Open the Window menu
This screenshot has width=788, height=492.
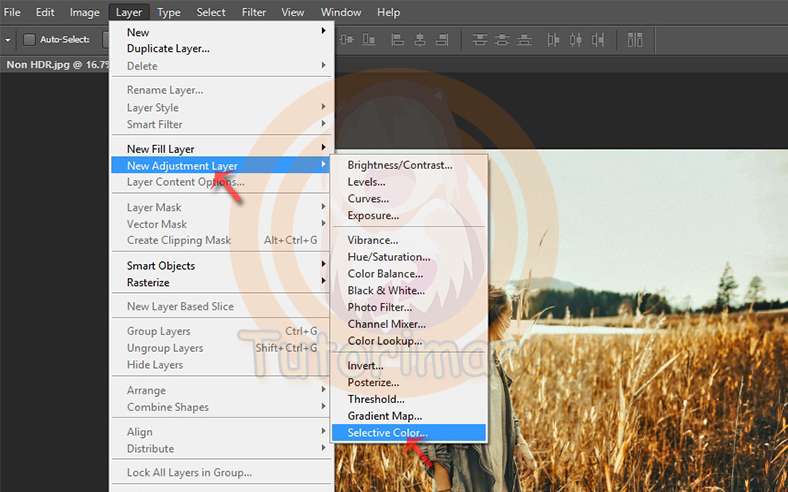(x=341, y=12)
